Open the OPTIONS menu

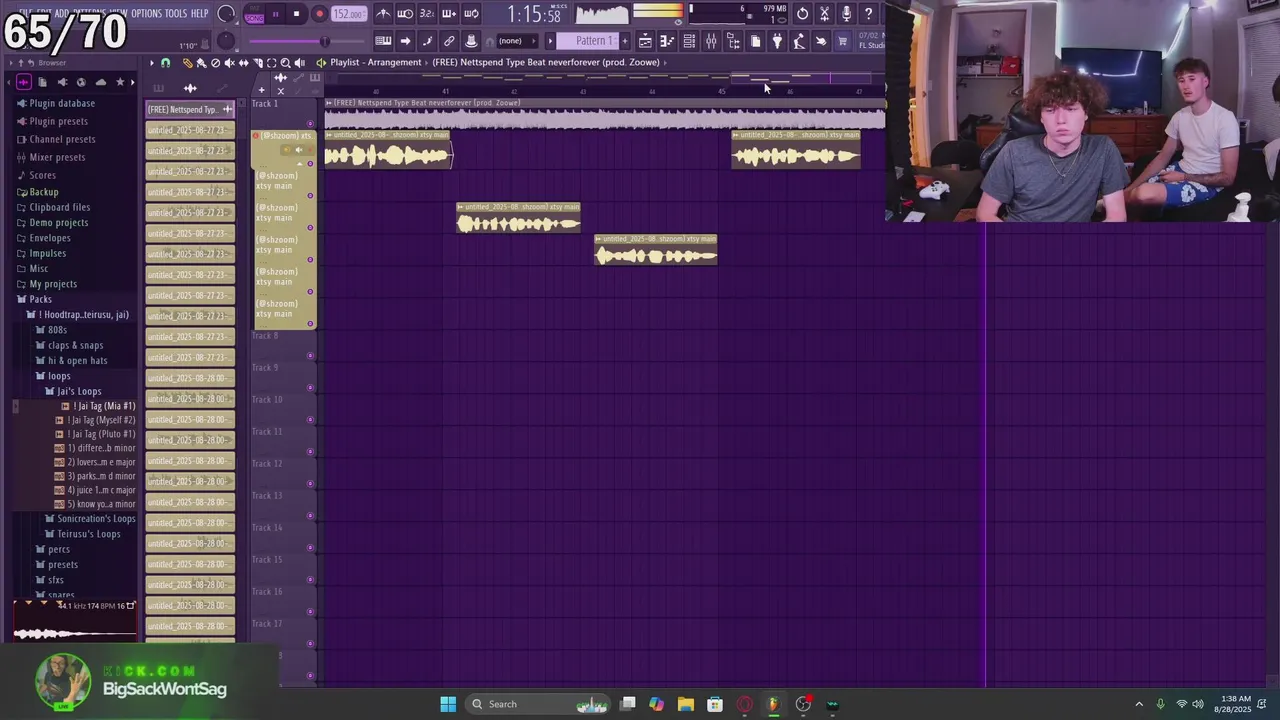[x=146, y=13]
